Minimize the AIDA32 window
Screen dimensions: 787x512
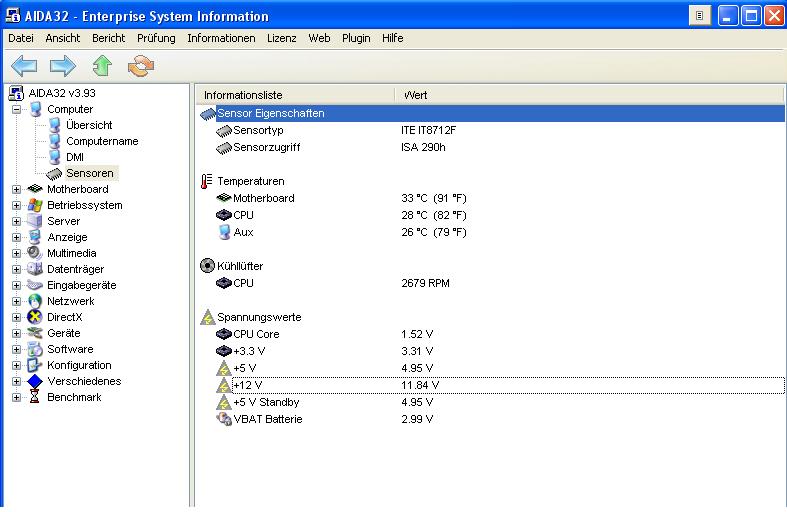(x=728, y=16)
